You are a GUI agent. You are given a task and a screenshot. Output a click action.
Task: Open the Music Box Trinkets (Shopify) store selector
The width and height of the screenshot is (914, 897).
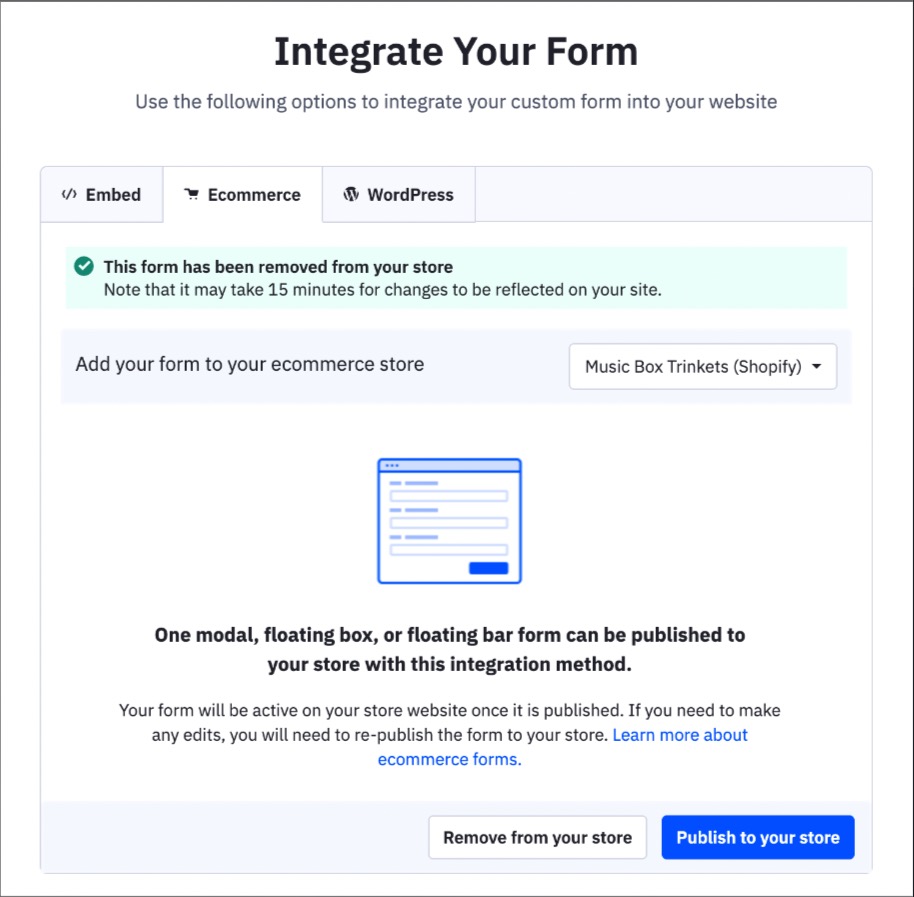(x=702, y=366)
